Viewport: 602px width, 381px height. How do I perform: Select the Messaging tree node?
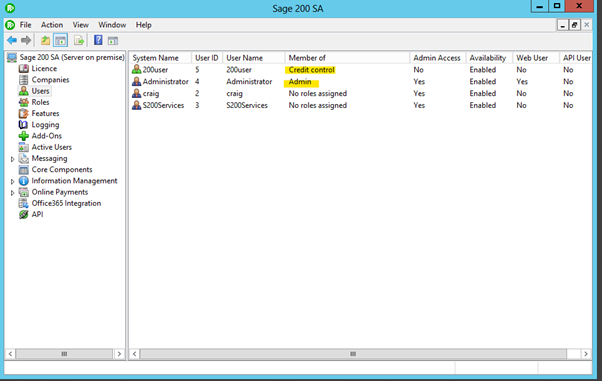49,158
